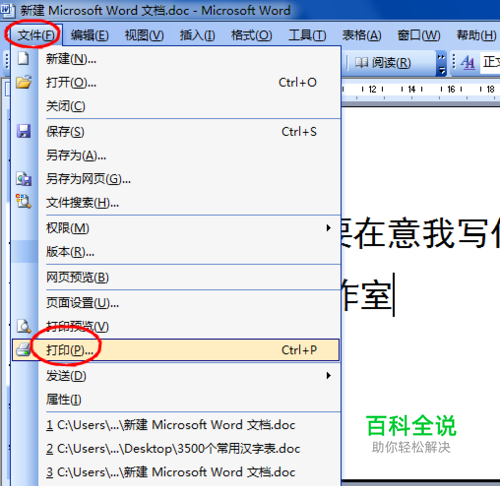Open the 工具(T) menu
This screenshot has width=500, height=486.
tap(307, 35)
